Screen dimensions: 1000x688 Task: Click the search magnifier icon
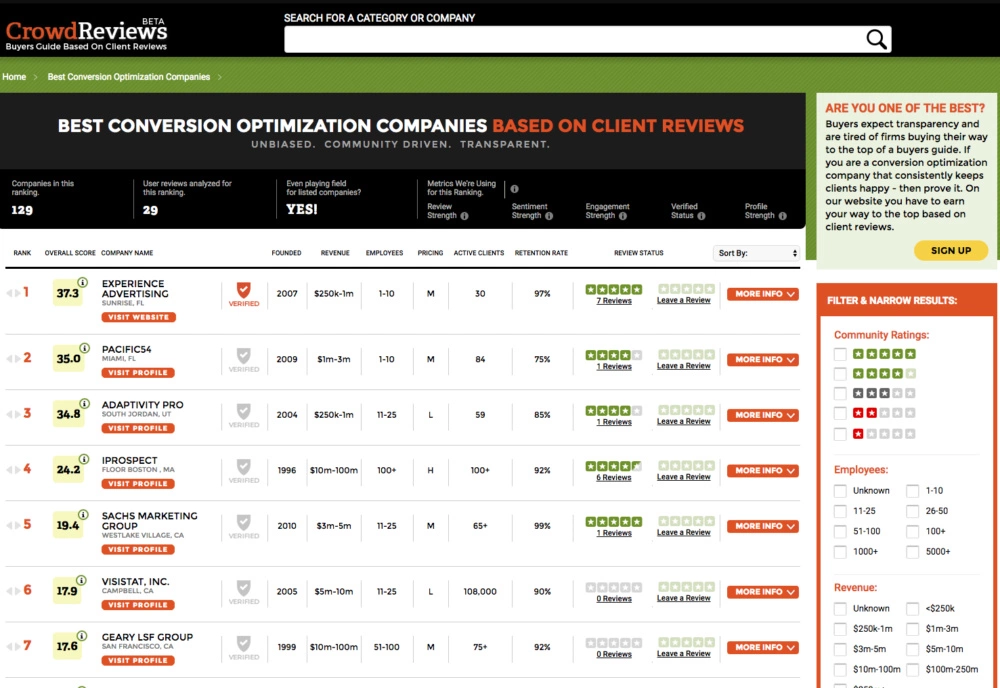coord(876,40)
